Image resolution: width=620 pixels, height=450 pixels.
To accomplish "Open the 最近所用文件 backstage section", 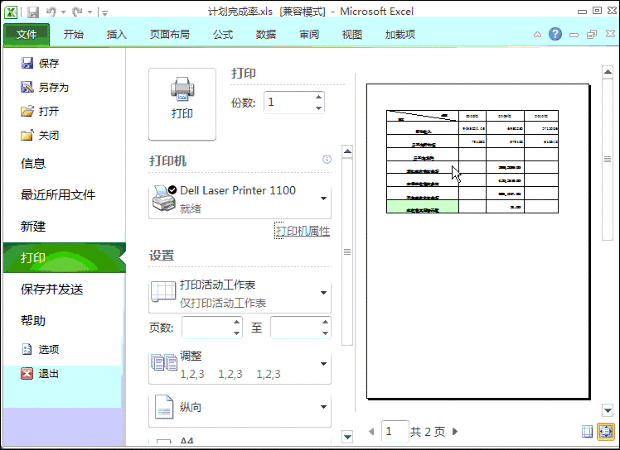I will [58, 195].
